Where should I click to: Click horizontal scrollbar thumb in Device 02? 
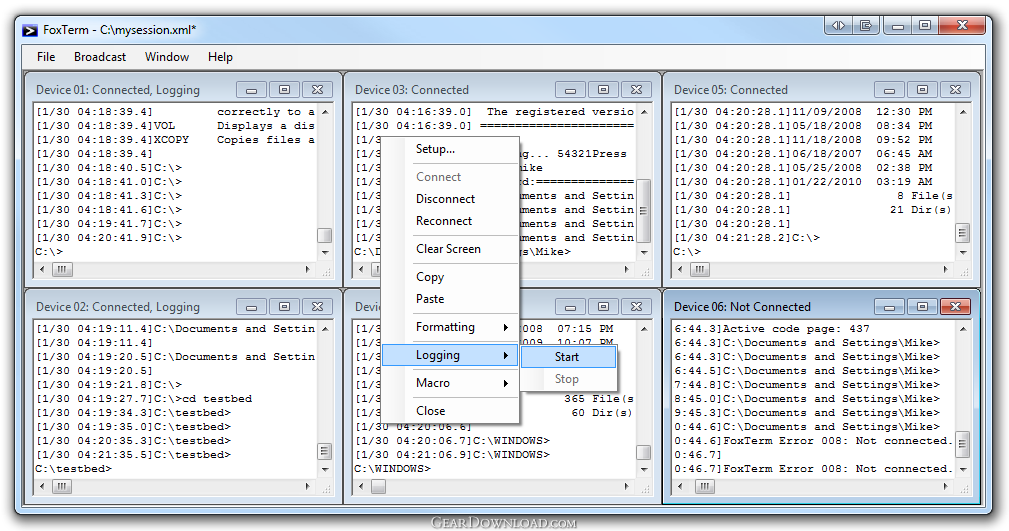pos(62,486)
